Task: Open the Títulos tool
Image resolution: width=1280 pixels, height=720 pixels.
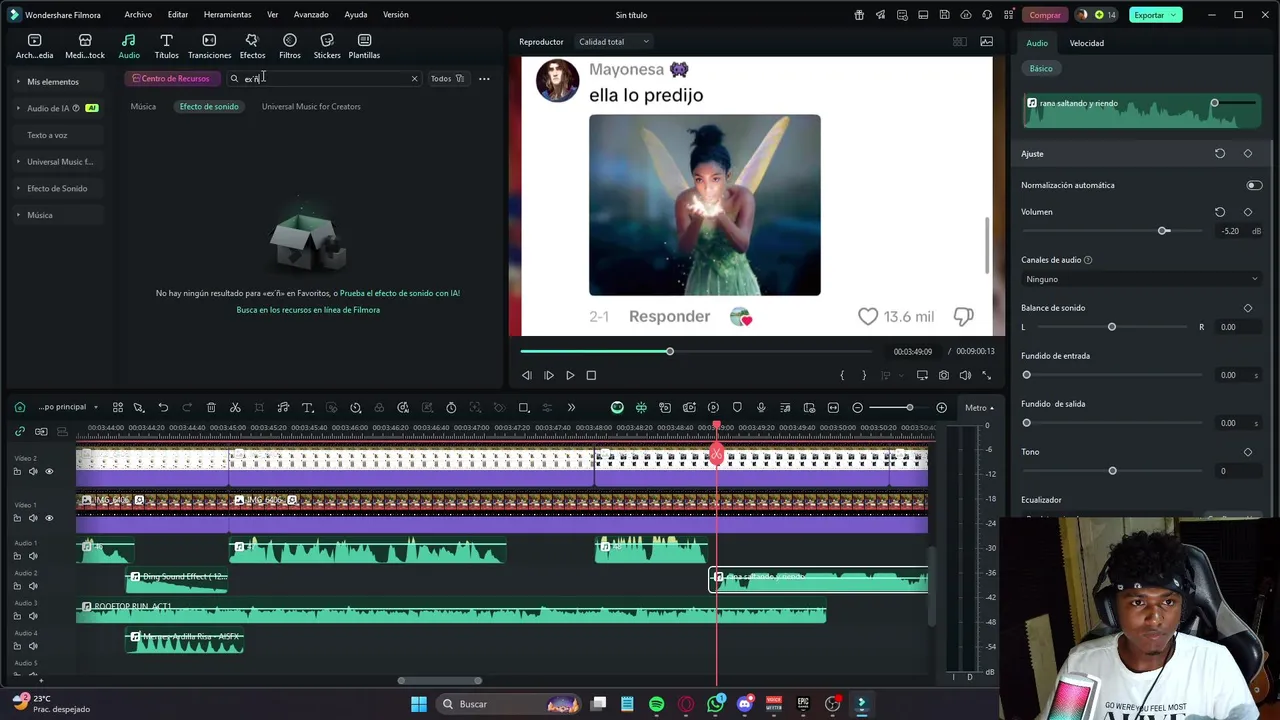Action: (166, 46)
